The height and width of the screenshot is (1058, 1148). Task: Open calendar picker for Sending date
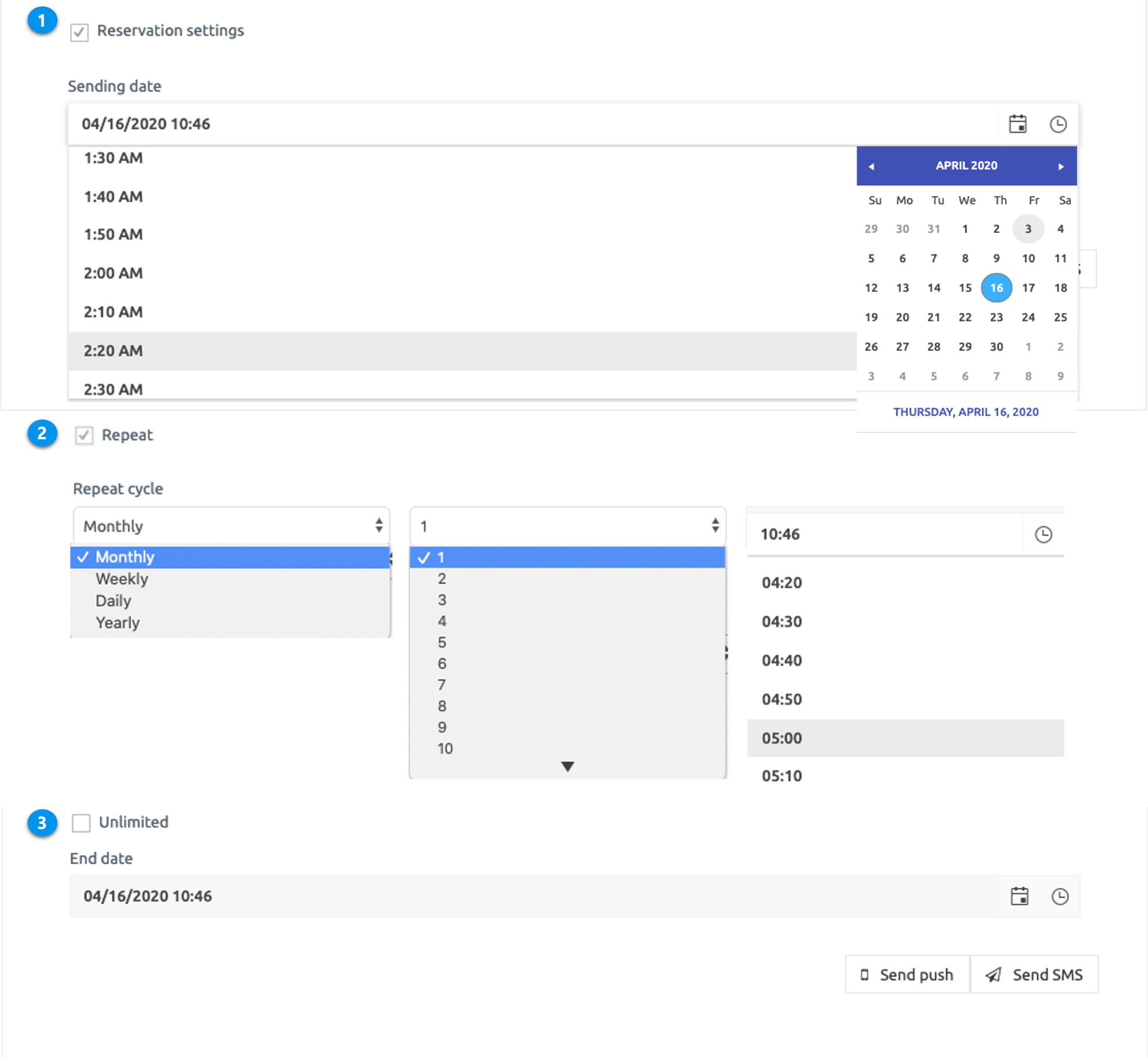pyautogui.click(x=1017, y=124)
